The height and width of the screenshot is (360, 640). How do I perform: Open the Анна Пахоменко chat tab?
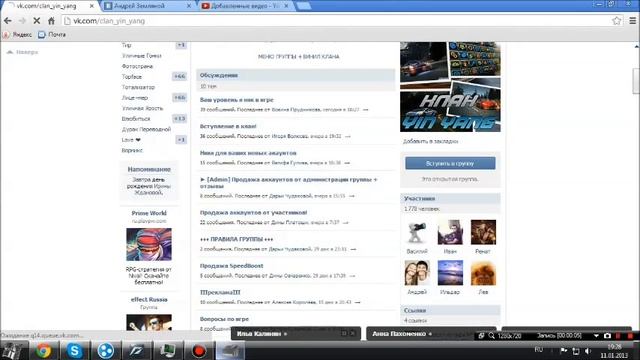(431, 333)
